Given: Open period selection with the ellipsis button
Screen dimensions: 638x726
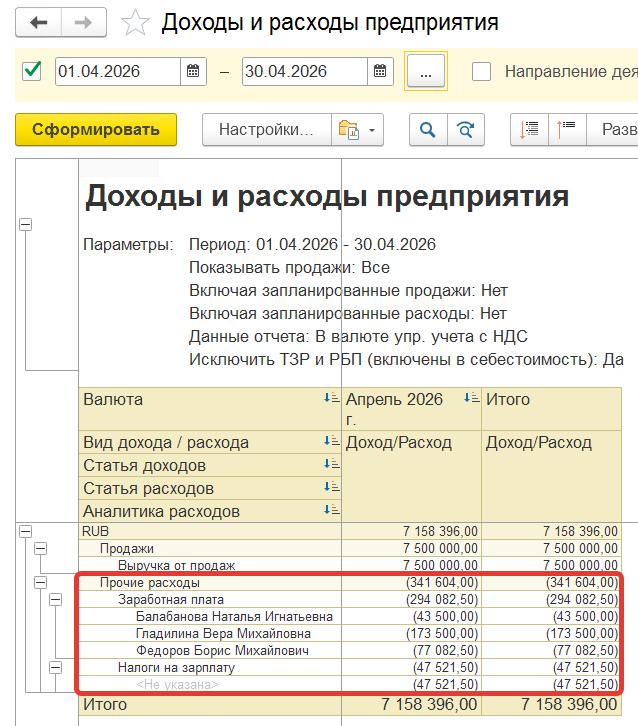Looking at the screenshot, I should (425, 71).
